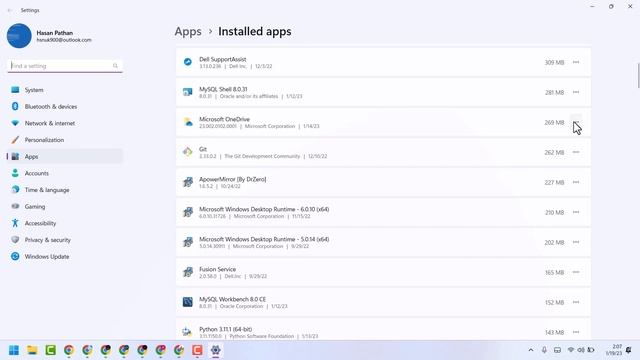Screen dimensions: 640x360
Task: Click the search magnifier icon
Action: (x=116, y=66)
